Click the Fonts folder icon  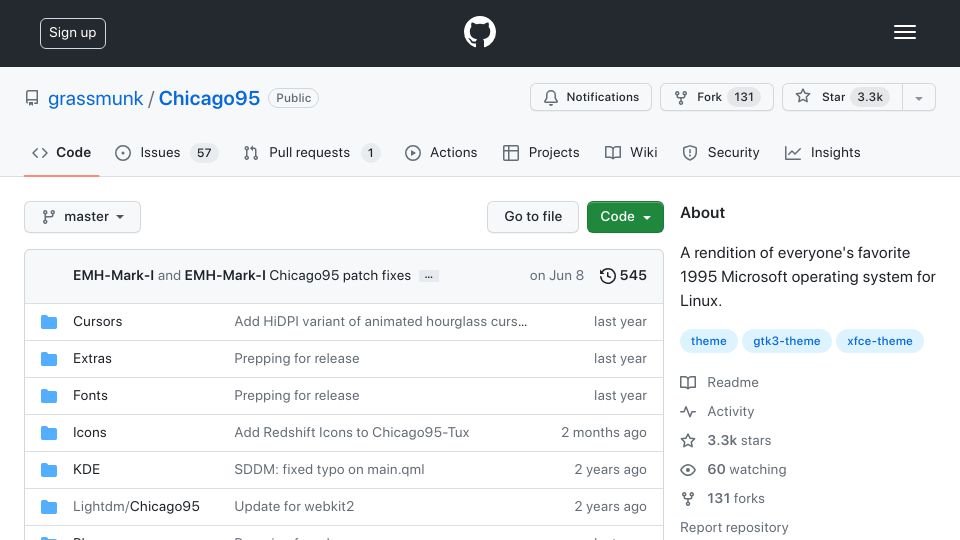pyautogui.click(x=49, y=396)
